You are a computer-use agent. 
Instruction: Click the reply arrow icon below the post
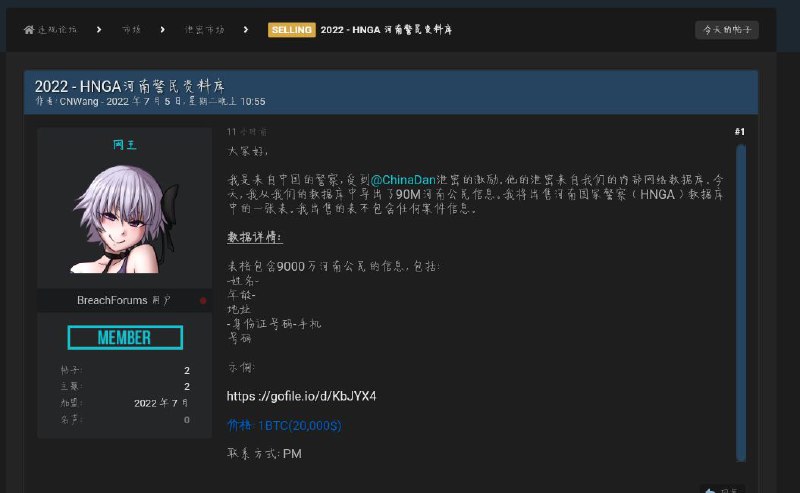click(x=710, y=489)
